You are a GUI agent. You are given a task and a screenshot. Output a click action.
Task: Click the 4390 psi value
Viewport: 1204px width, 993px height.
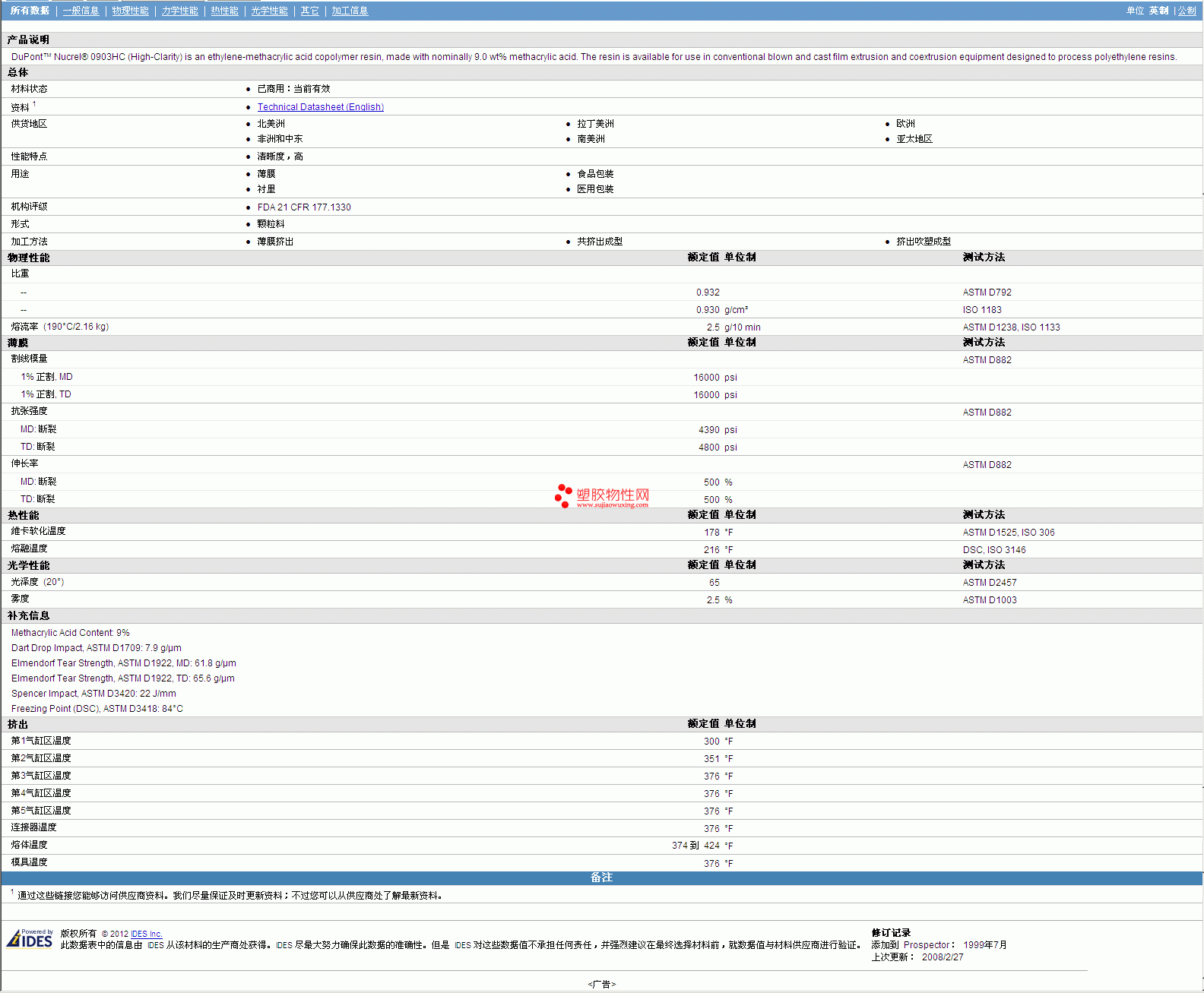718,430
